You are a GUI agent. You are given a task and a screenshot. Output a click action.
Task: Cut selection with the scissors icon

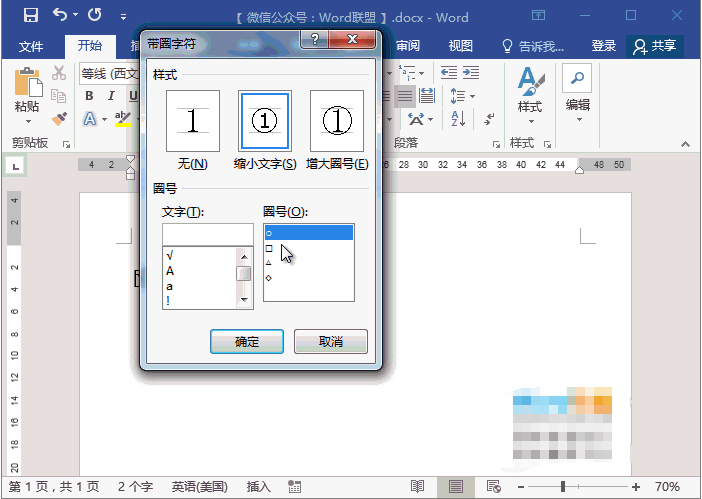tap(59, 73)
